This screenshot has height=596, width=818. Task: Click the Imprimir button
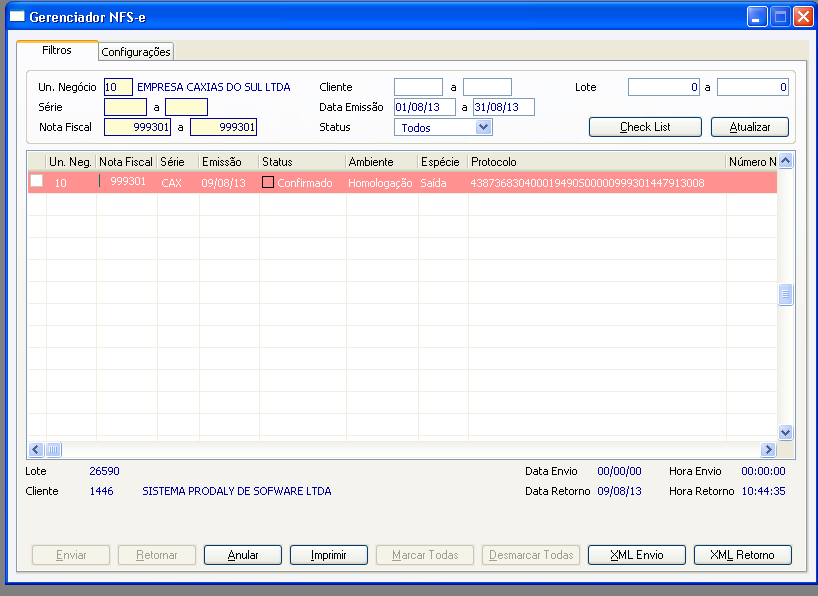click(x=329, y=555)
